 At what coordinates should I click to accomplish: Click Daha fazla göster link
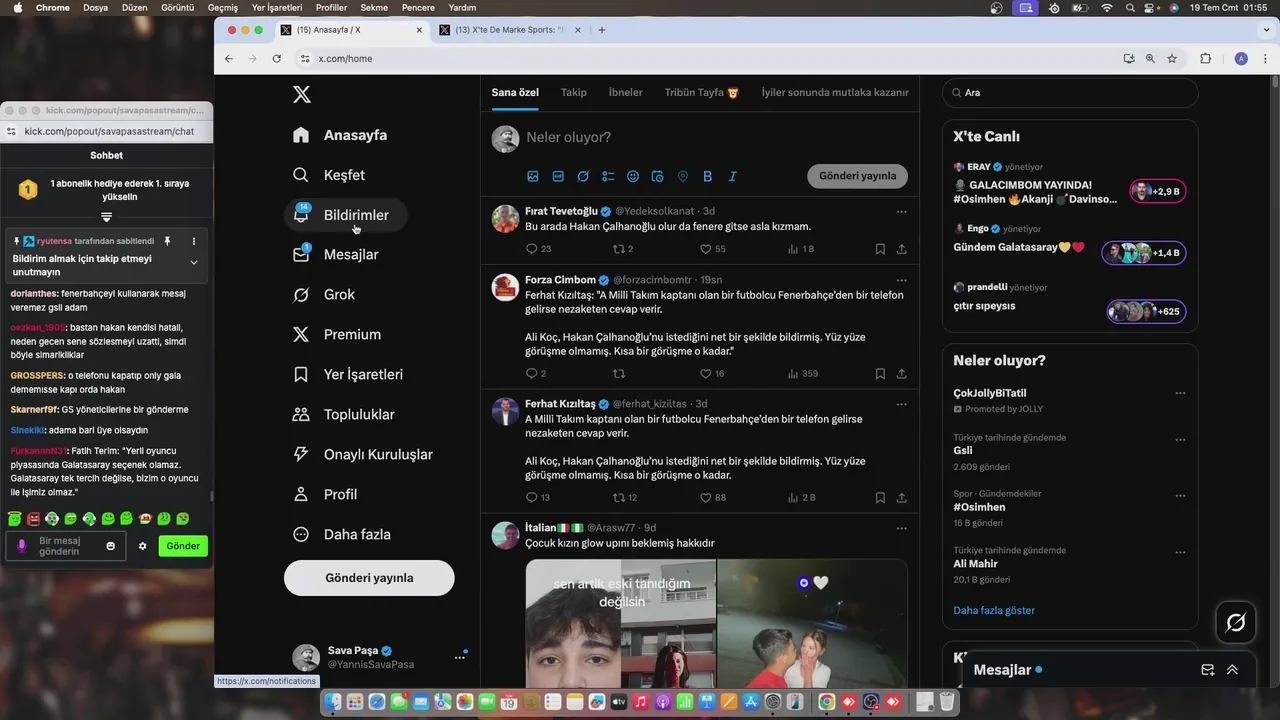point(994,610)
